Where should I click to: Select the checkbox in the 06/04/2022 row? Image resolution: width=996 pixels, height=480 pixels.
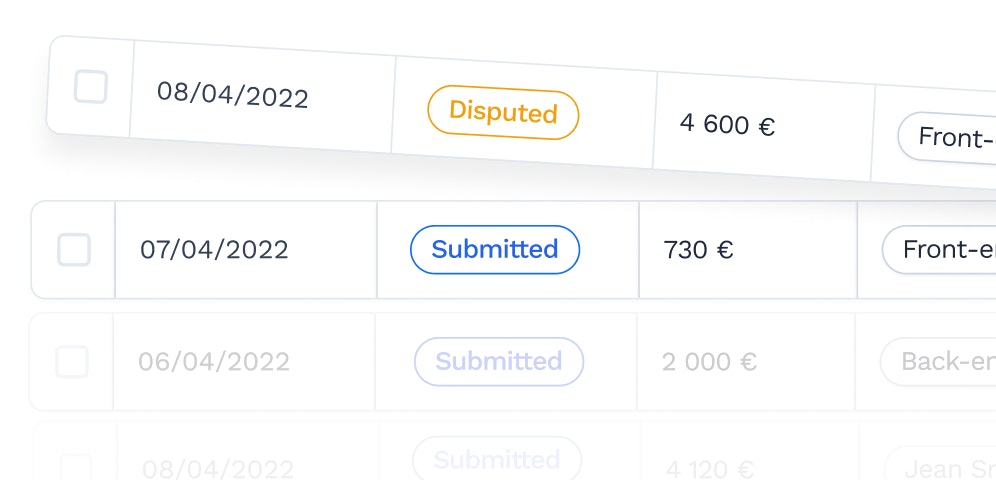tap(72, 362)
